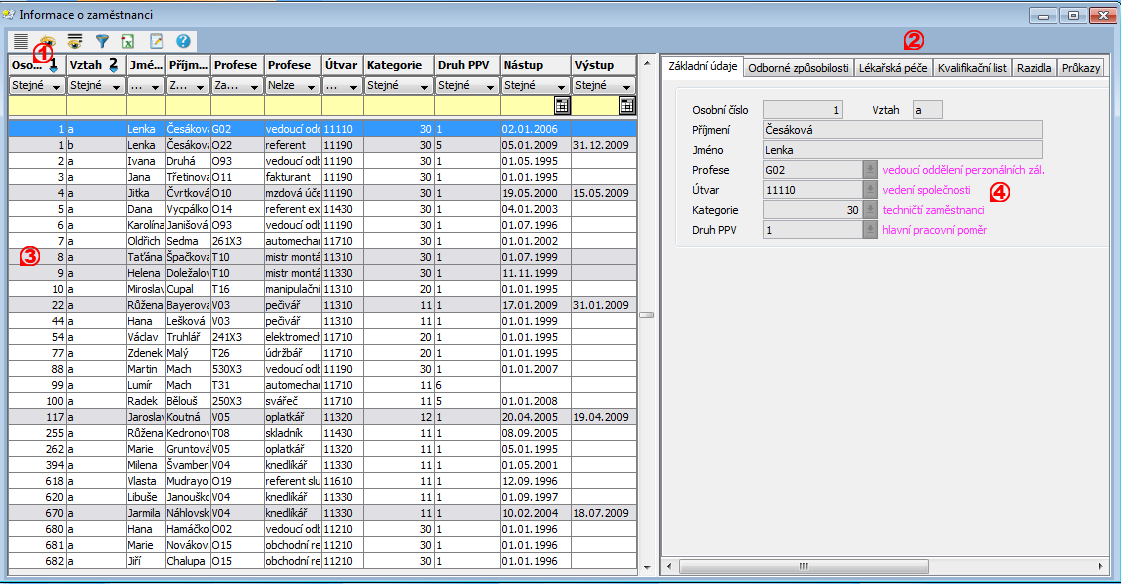Click yellow filter field under Kategorie column
The image size is (1121, 584).
point(398,105)
